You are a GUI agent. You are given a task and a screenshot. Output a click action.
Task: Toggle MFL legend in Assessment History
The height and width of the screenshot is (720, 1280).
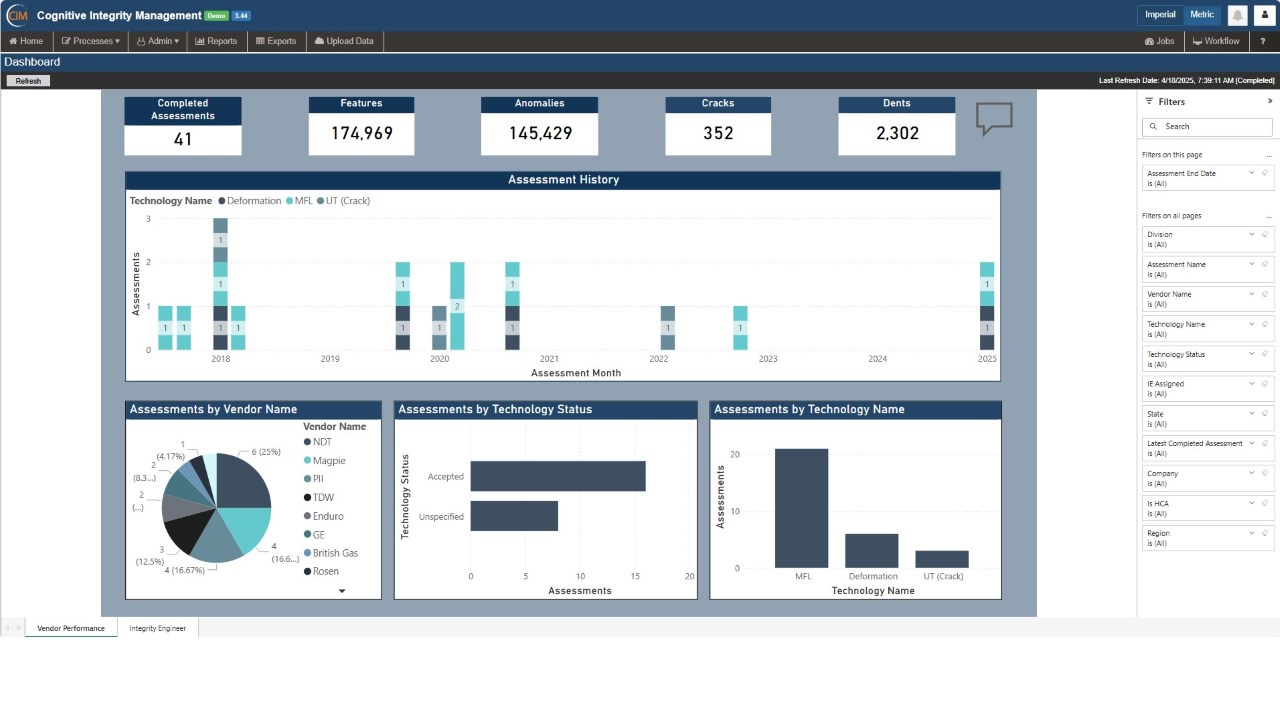pyautogui.click(x=299, y=201)
